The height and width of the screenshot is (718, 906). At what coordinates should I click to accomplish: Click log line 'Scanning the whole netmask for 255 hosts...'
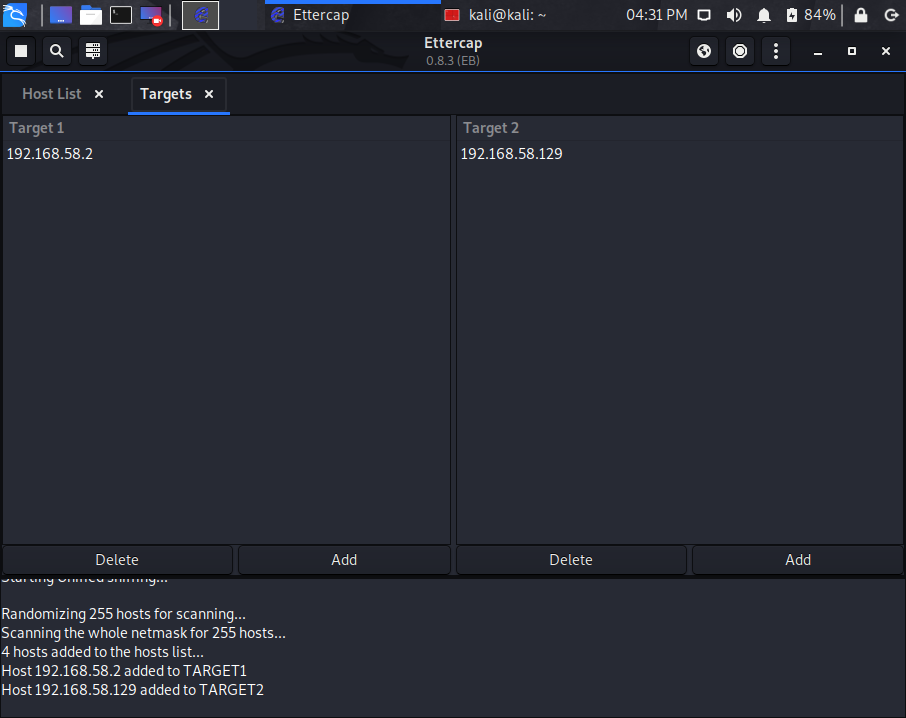(x=143, y=633)
